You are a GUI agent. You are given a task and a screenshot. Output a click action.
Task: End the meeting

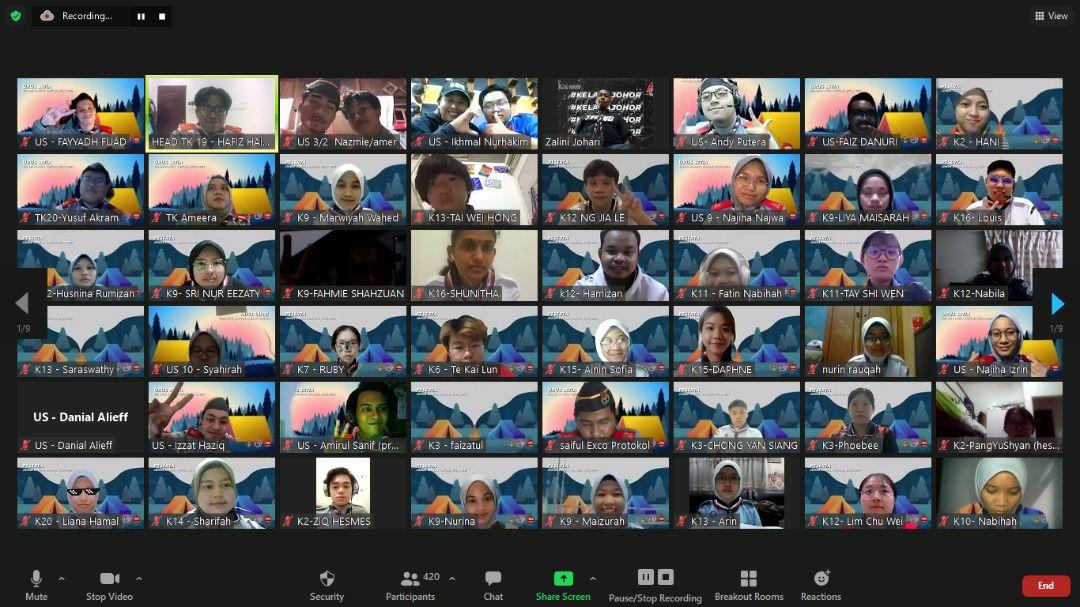[x=1045, y=586]
